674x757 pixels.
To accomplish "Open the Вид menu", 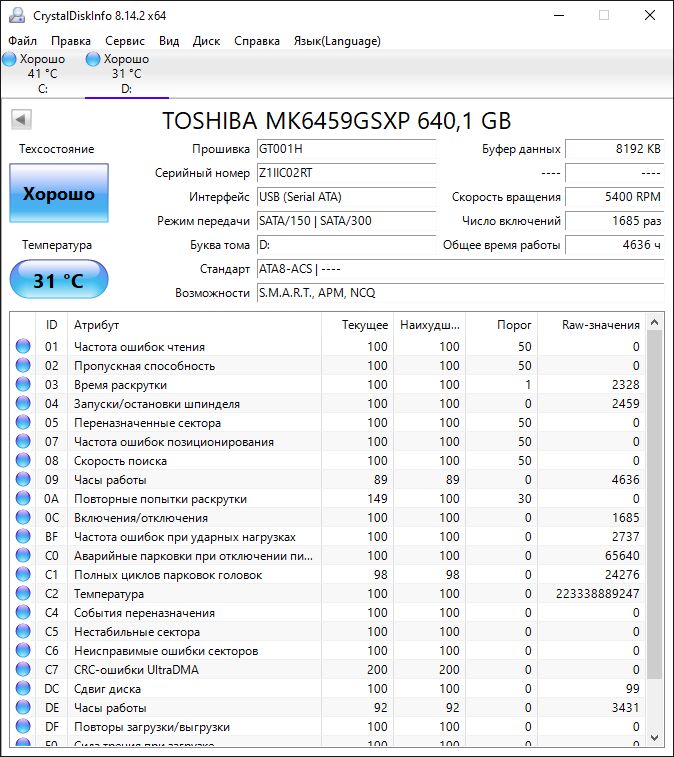I will click(169, 41).
